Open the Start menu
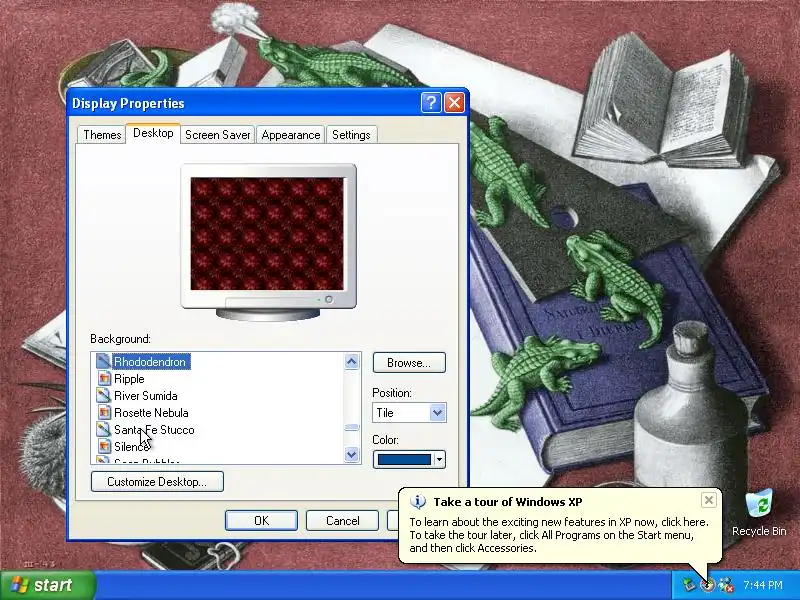Viewport: 800px width, 600px height. point(47,585)
